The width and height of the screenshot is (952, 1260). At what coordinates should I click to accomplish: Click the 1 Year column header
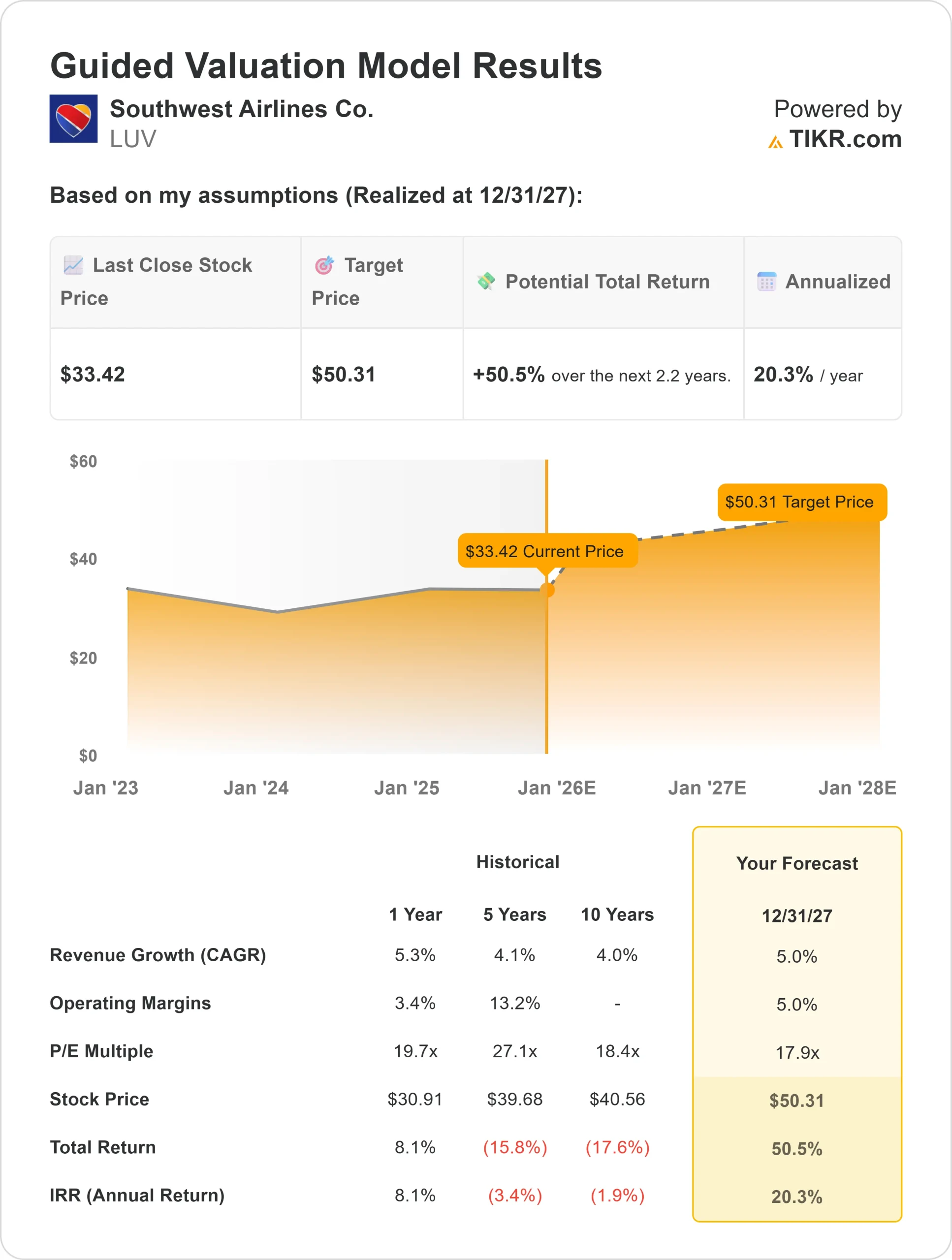(415, 914)
